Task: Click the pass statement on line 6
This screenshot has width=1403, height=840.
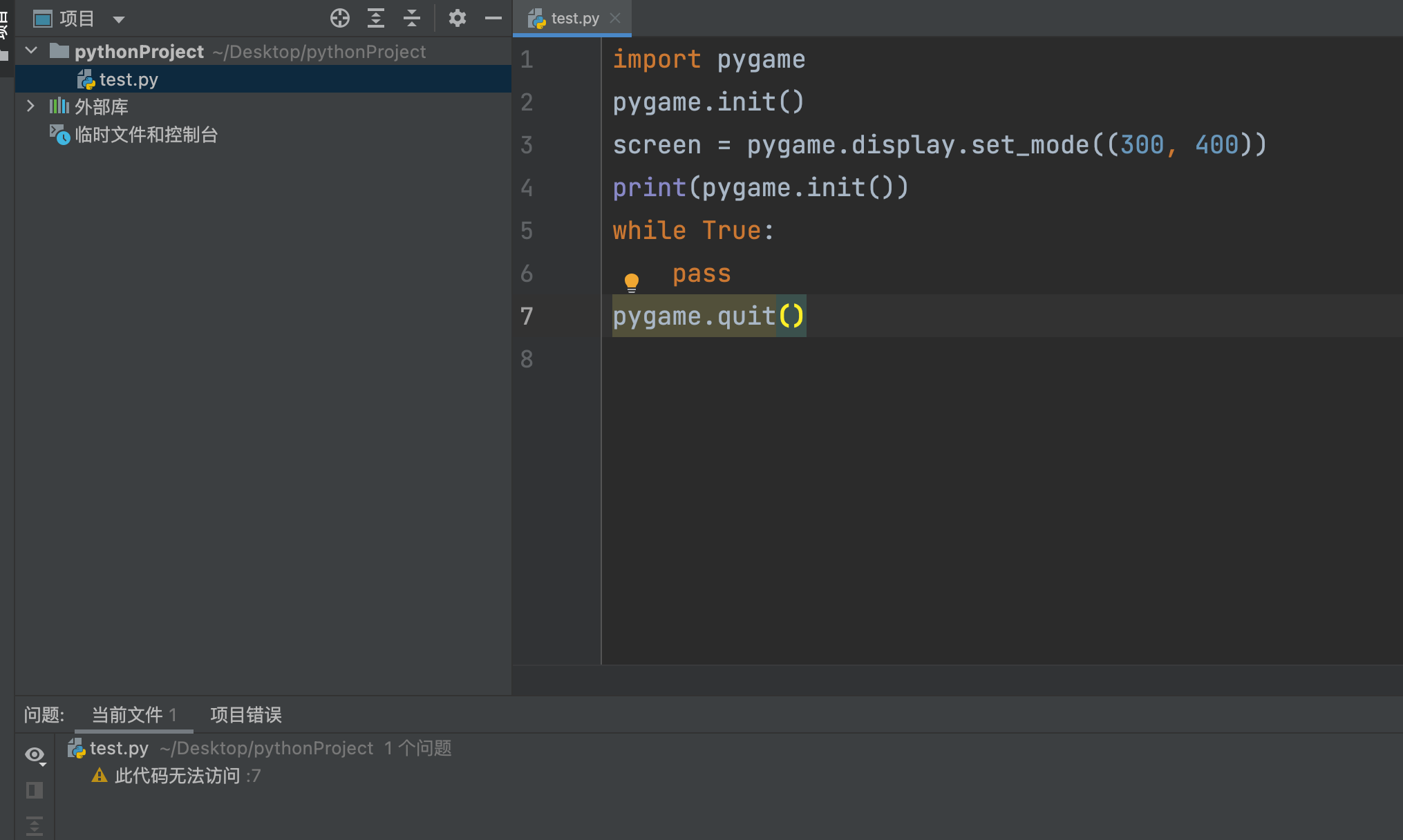Action: [701, 274]
